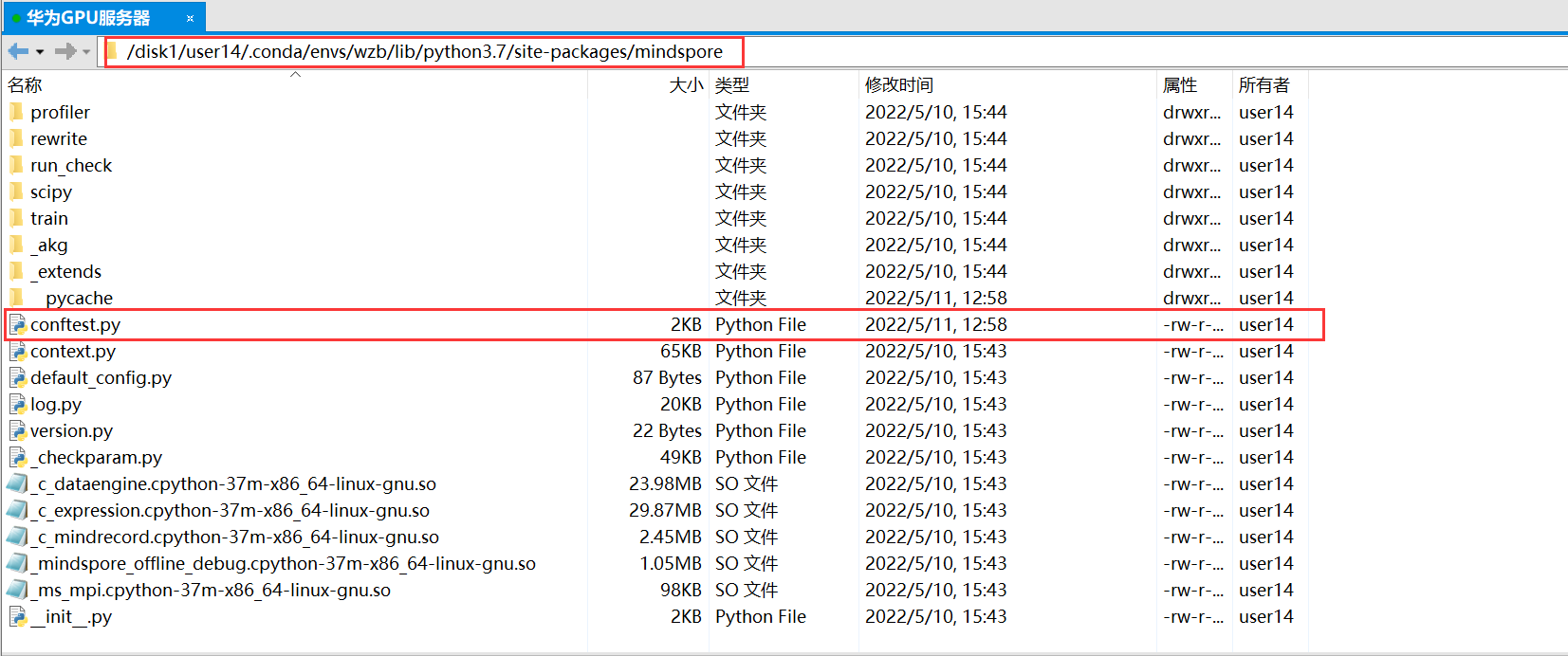Image resolution: width=1568 pixels, height=656 pixels.
Task: Sort by 类型 column header
Action: (x=732, y=85)
